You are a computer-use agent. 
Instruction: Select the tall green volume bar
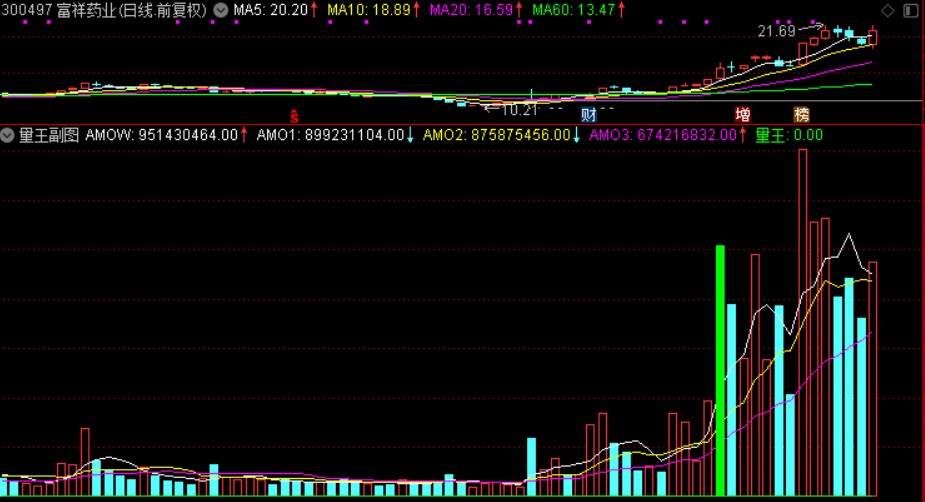720,370
